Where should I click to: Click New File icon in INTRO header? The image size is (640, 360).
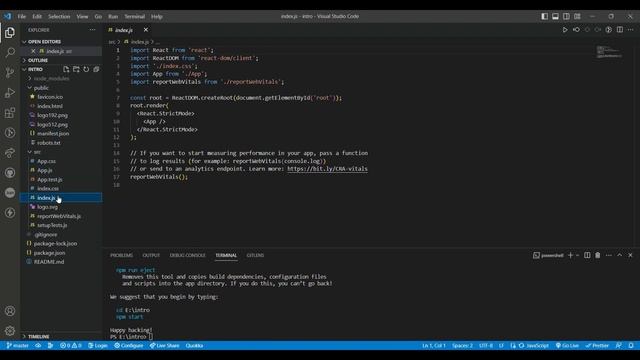pyautogui.click(x=66, y=69)
